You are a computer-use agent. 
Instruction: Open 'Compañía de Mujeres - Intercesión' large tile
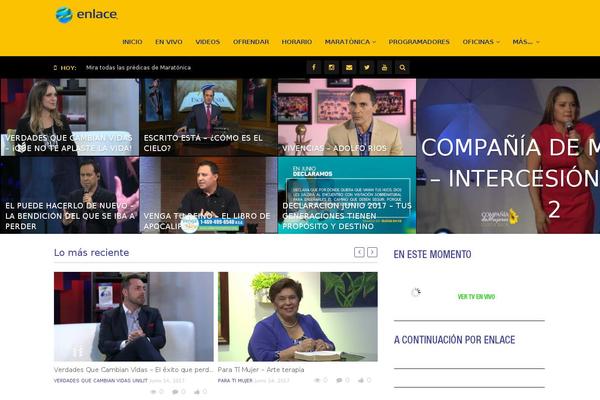[x=508, y=156]
